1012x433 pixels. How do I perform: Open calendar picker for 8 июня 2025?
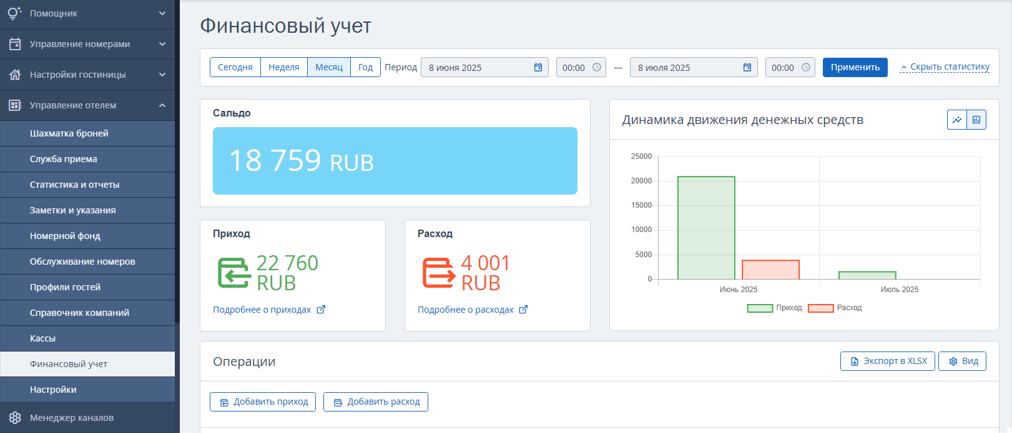coord(538,67)
